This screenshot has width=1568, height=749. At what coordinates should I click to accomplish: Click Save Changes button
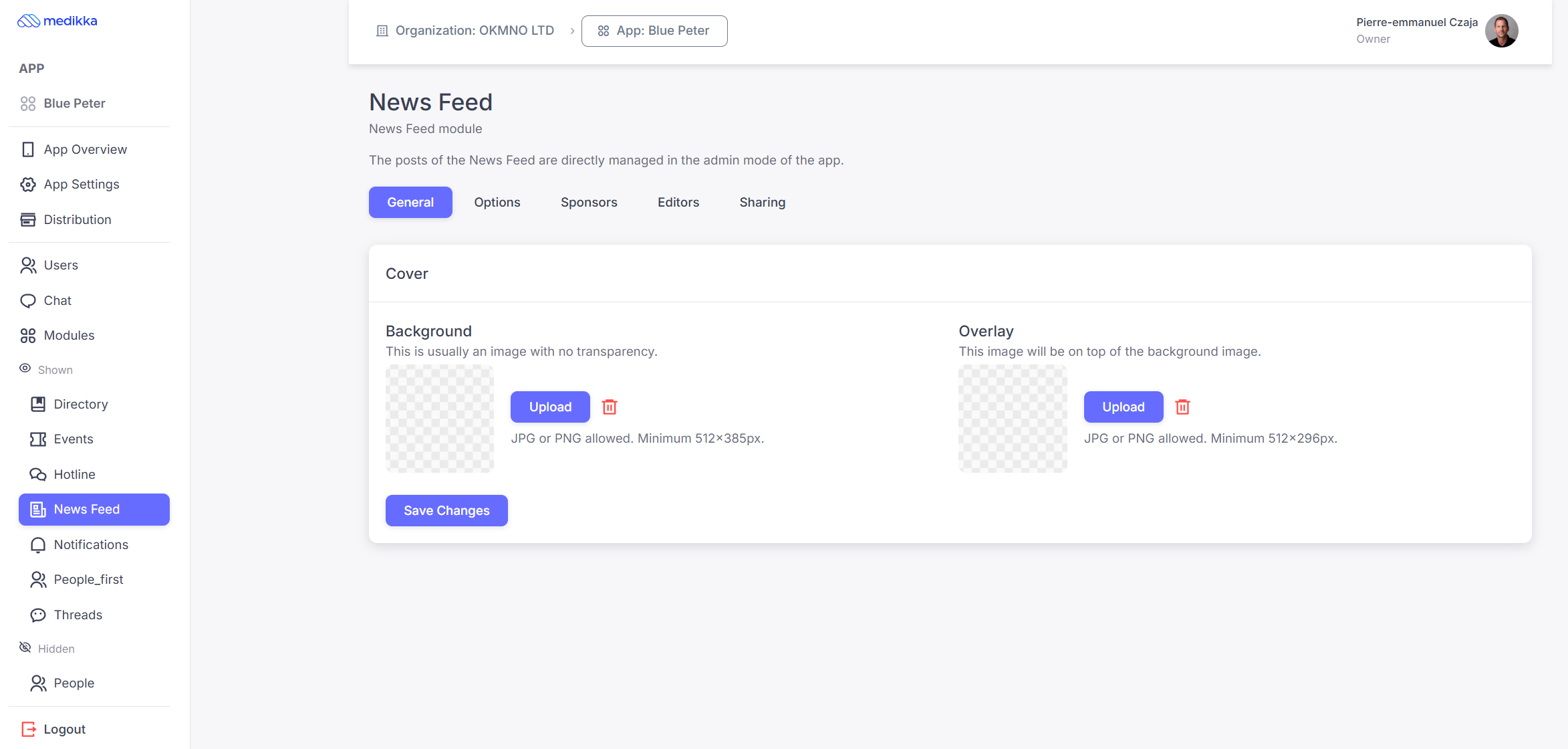[x=446, y=510]
